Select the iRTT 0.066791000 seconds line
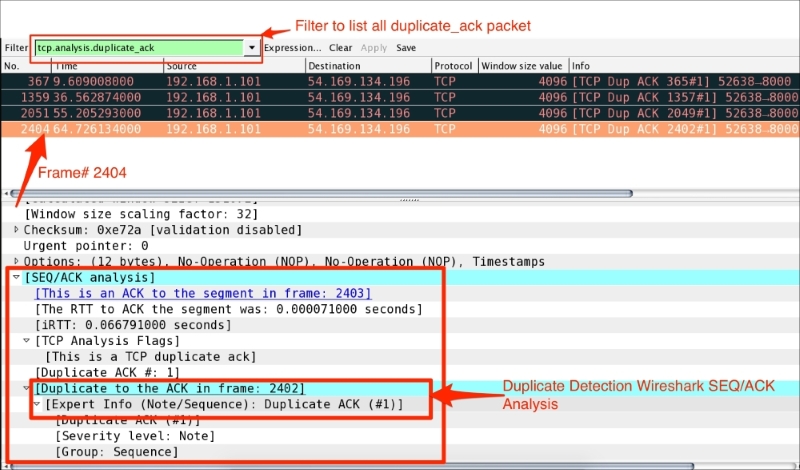The width and height of the screenshot is (800, 470). click(x=133, y=325)
